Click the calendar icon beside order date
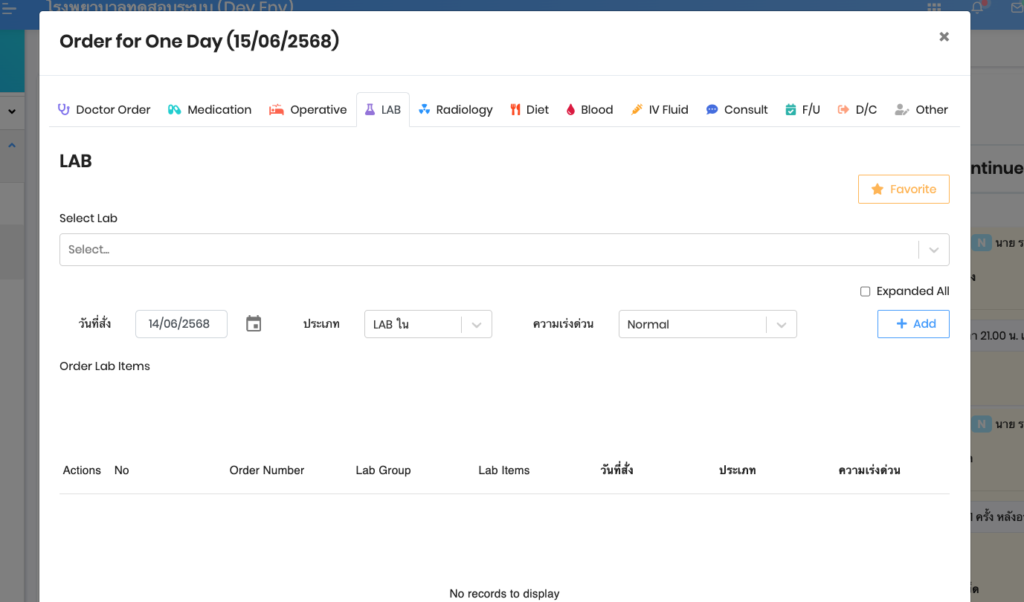 click(254, 324)
